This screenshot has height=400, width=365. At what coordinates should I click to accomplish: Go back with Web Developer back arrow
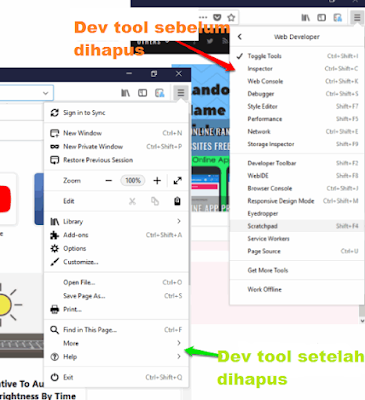(240, 37)
